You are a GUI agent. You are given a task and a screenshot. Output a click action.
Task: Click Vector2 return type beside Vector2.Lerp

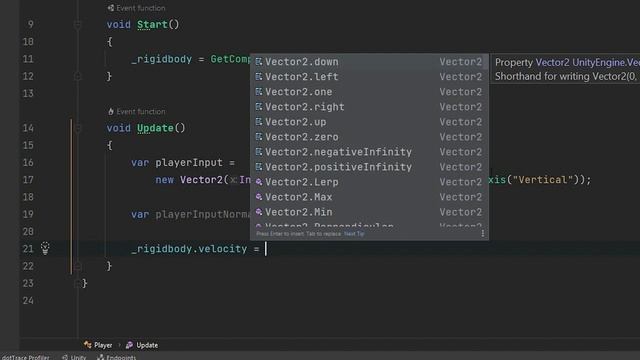(460, 182)
